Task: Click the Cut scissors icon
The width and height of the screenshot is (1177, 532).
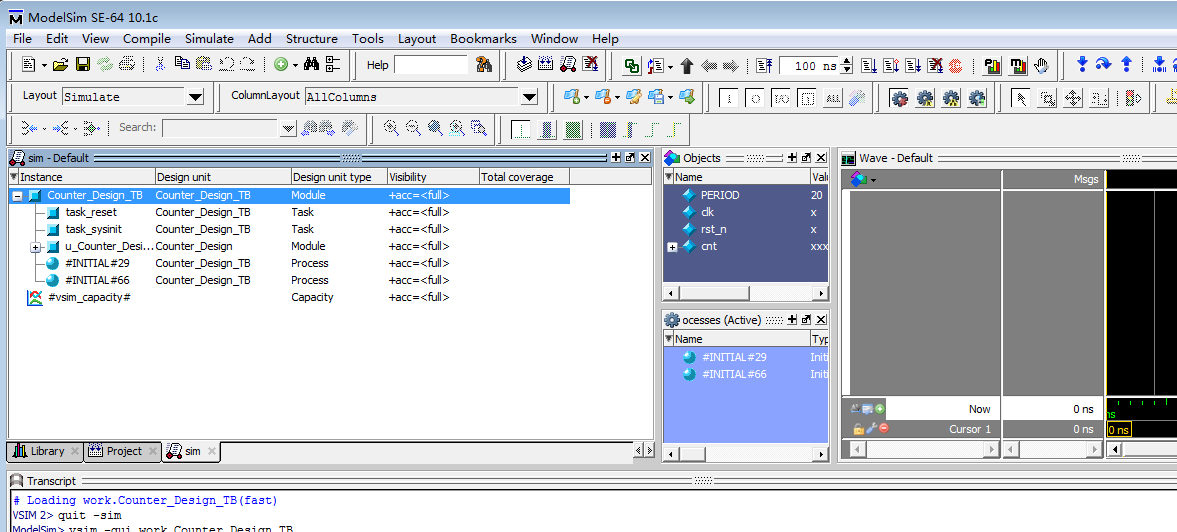Action: click(x=159, y=65)
